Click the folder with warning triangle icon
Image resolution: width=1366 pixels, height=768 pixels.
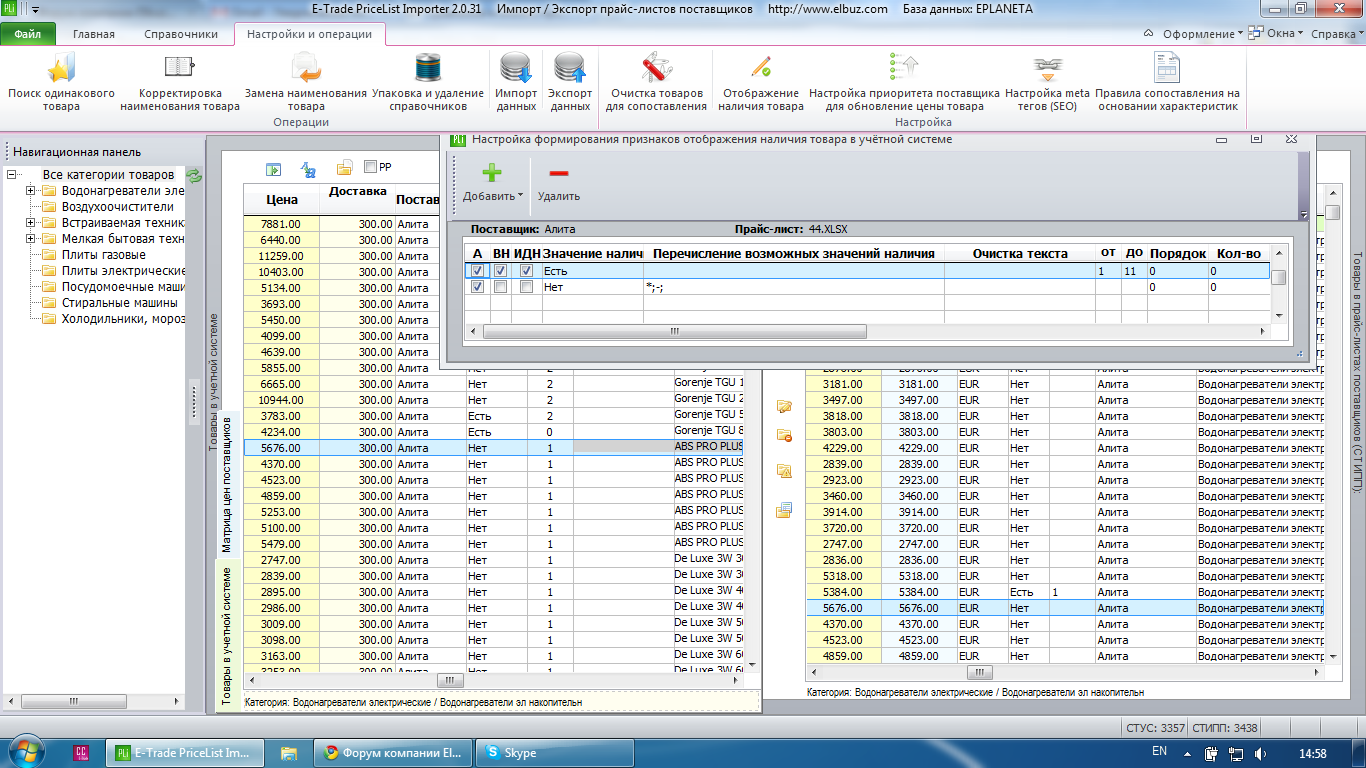(x=784, y=471)
